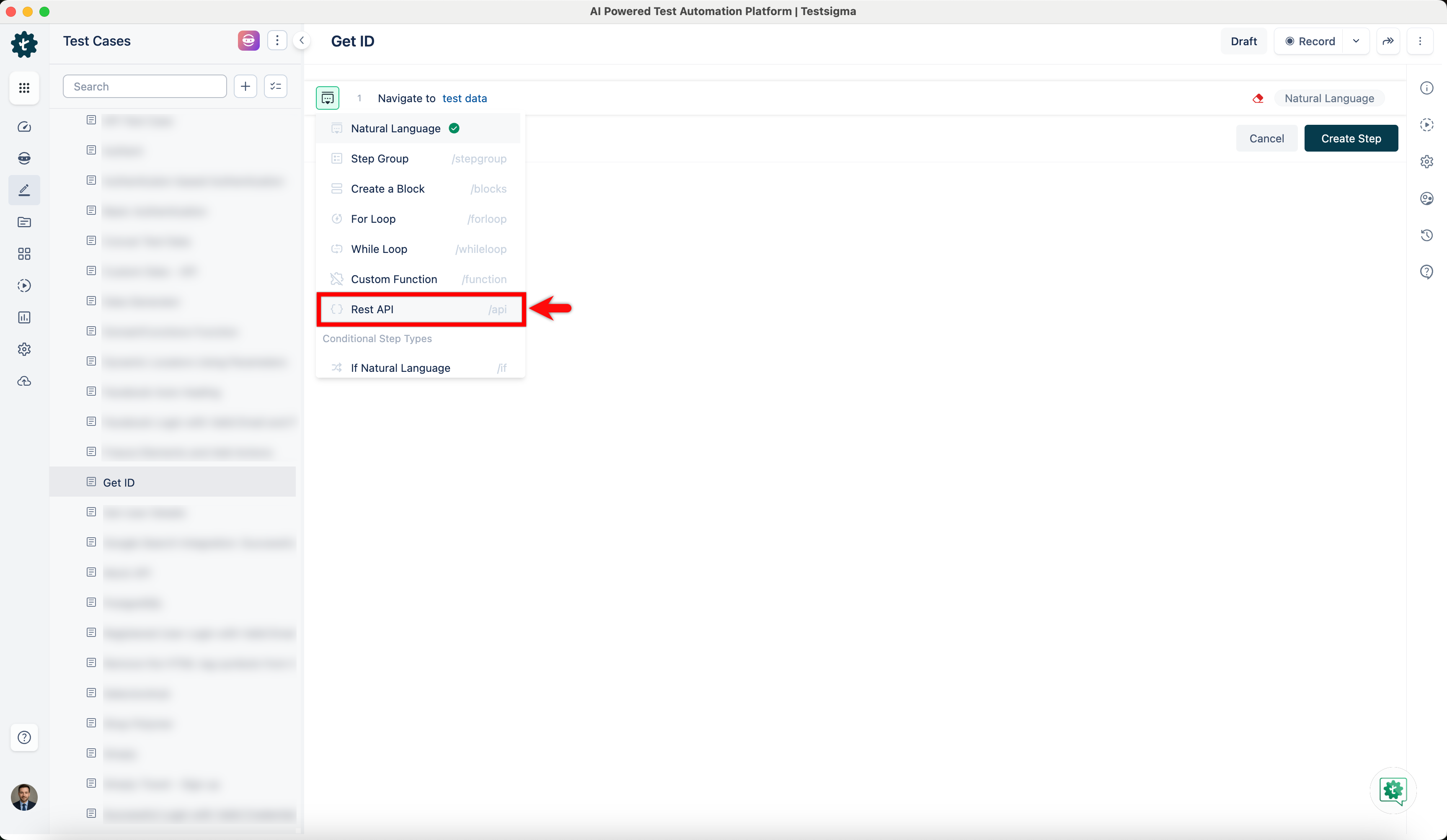Open Reports via the bar chart icon
1447x840 pixels.
(24, 317)
